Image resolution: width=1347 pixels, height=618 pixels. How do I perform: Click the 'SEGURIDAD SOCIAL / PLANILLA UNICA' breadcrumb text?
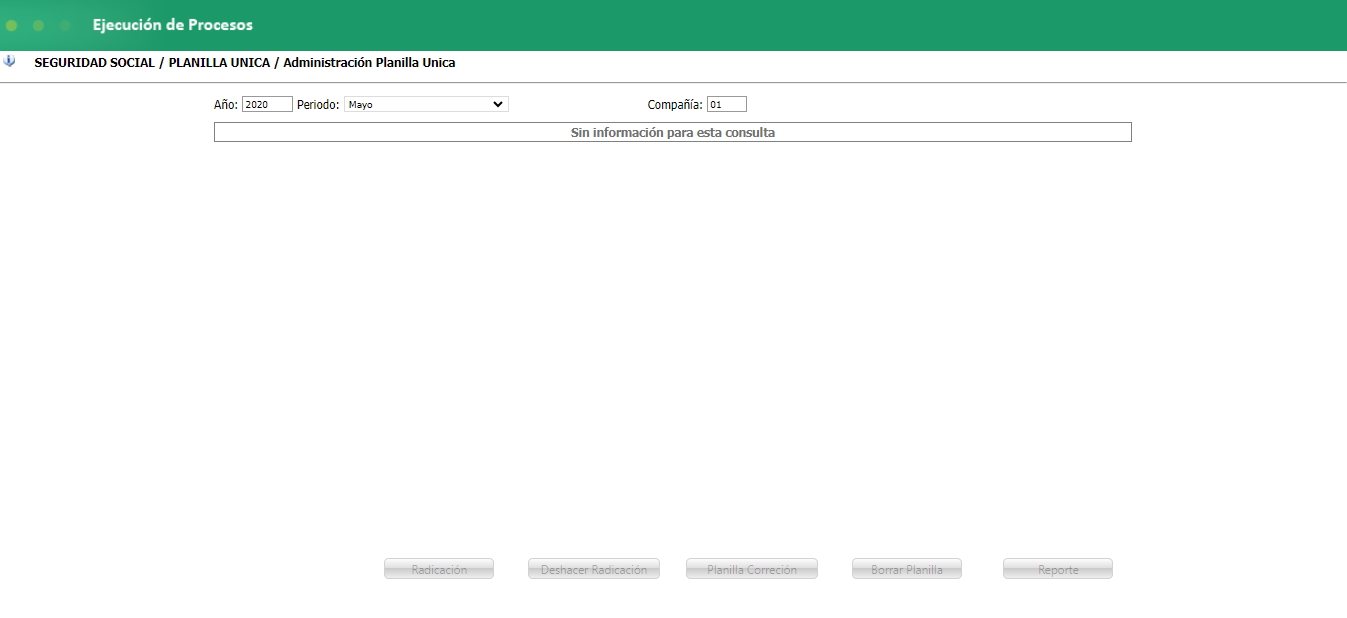152,62
